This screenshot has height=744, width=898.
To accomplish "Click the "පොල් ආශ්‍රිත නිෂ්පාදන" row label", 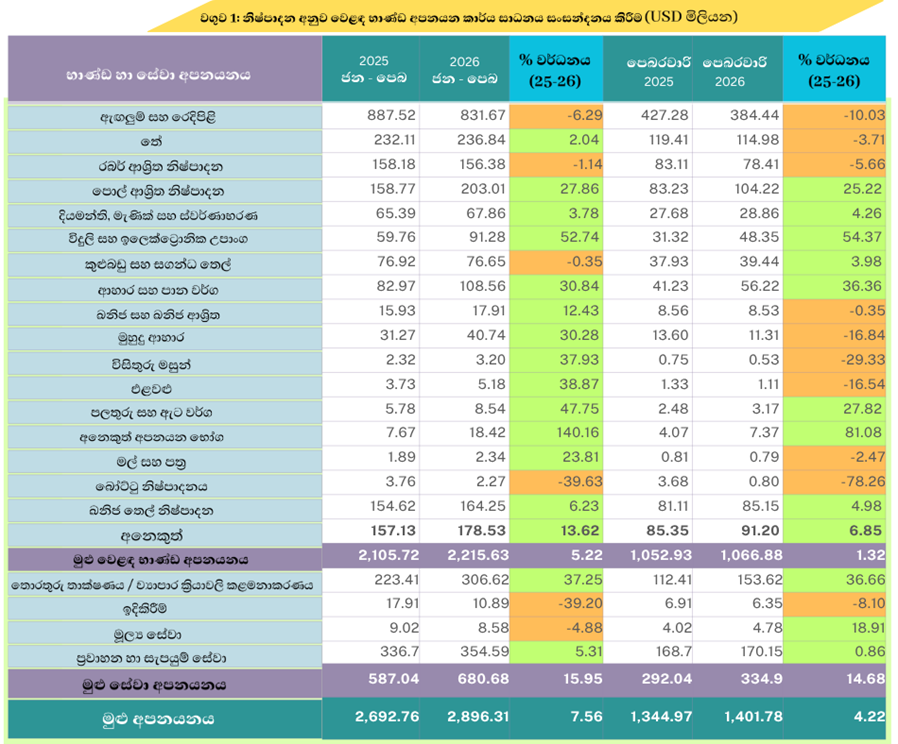I will (x=165, y=190).
